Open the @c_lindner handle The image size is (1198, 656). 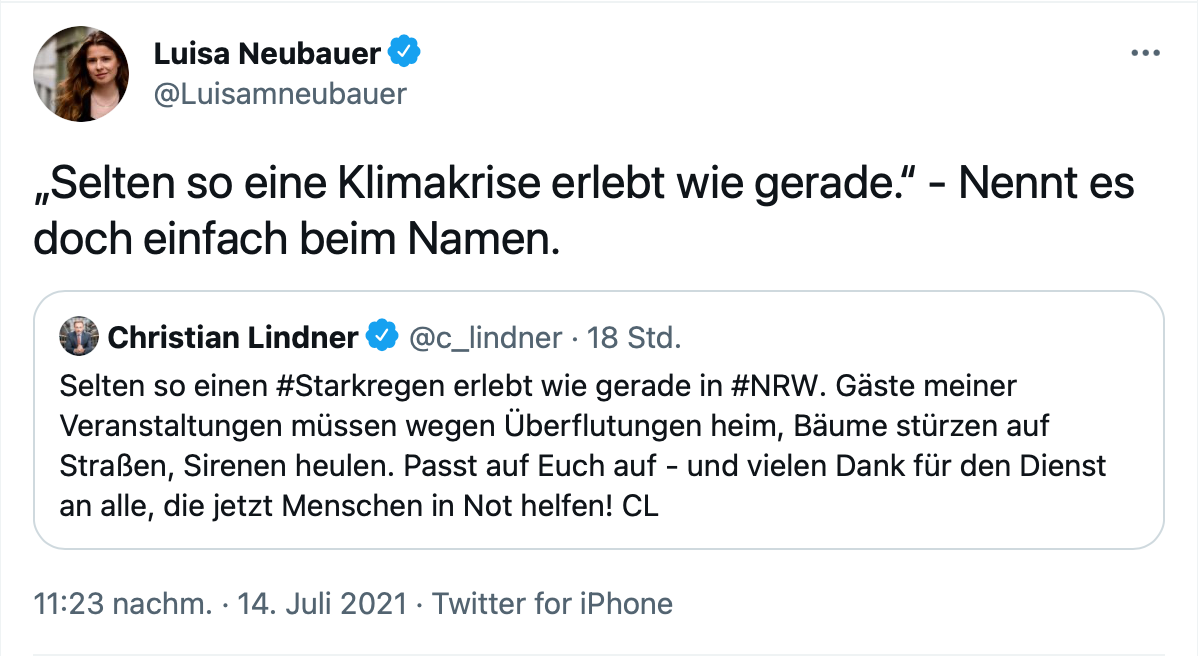click(x=486, y=338)
